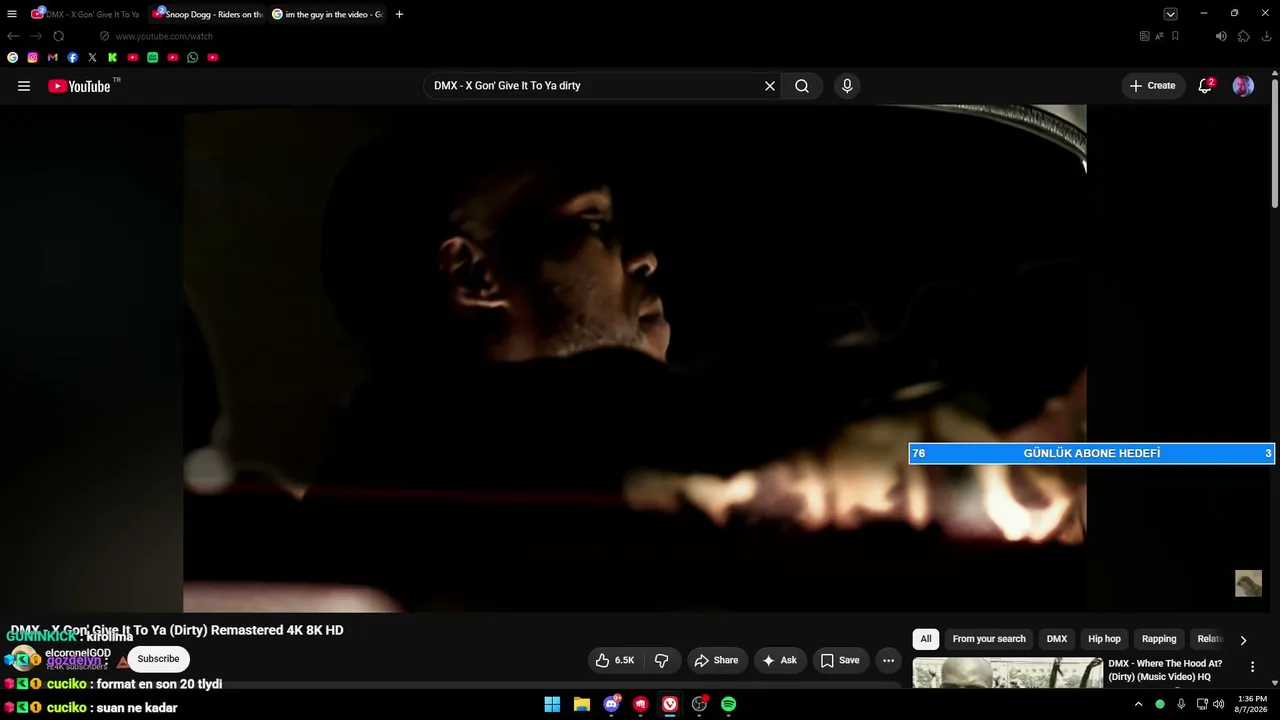Open the browser main menu icon
The width and height of the screenshot is (1280, 720).
coord(12,14)
